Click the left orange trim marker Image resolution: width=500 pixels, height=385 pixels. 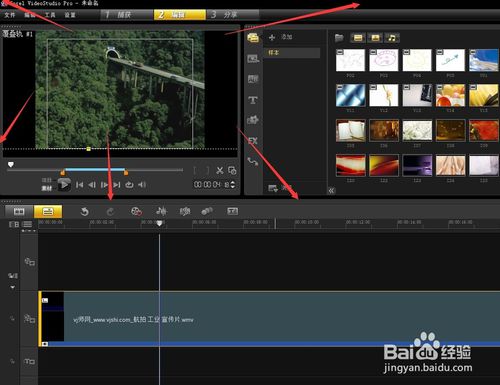tap(62, 172)
